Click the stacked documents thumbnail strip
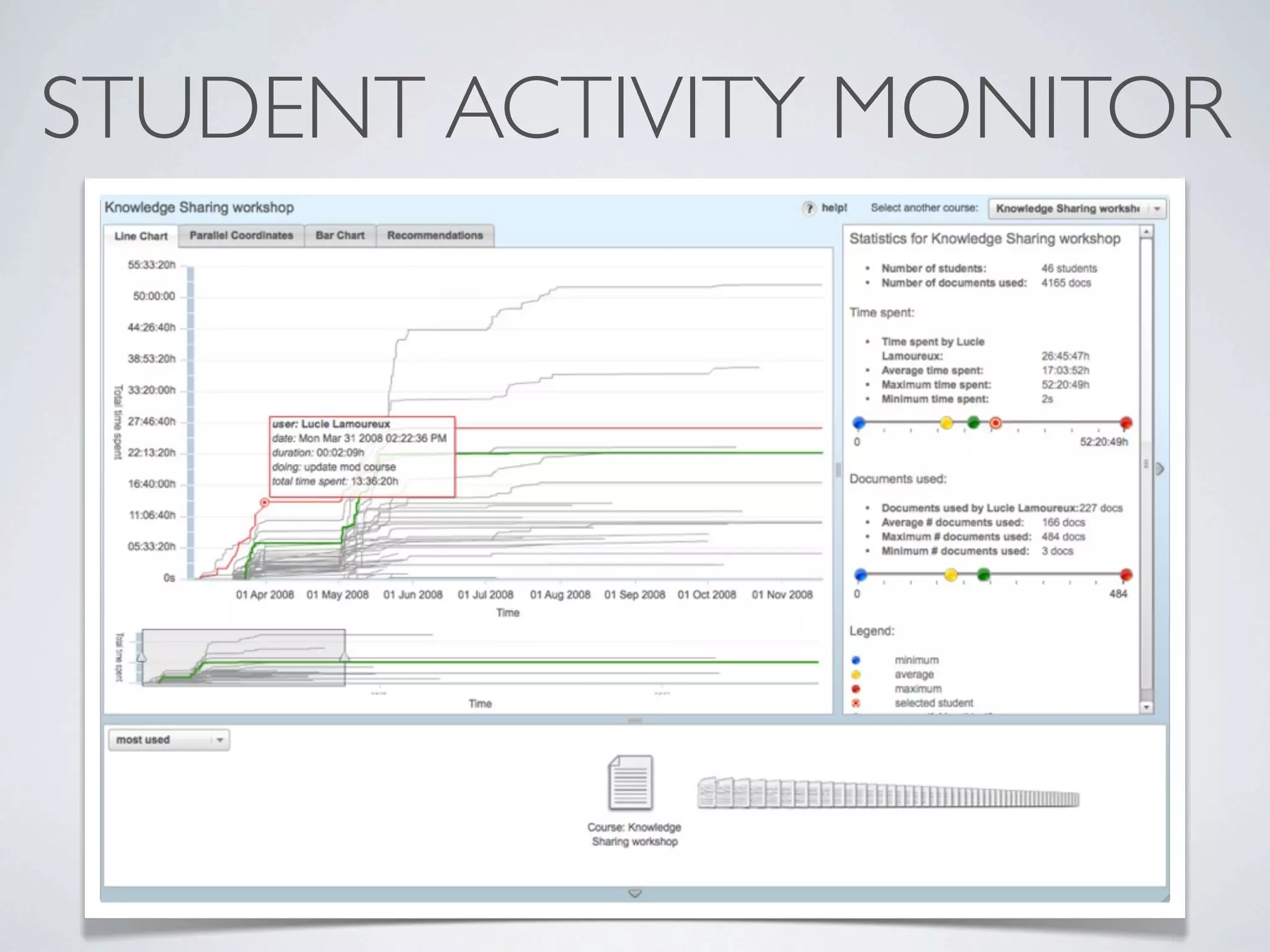 (888, 793)
